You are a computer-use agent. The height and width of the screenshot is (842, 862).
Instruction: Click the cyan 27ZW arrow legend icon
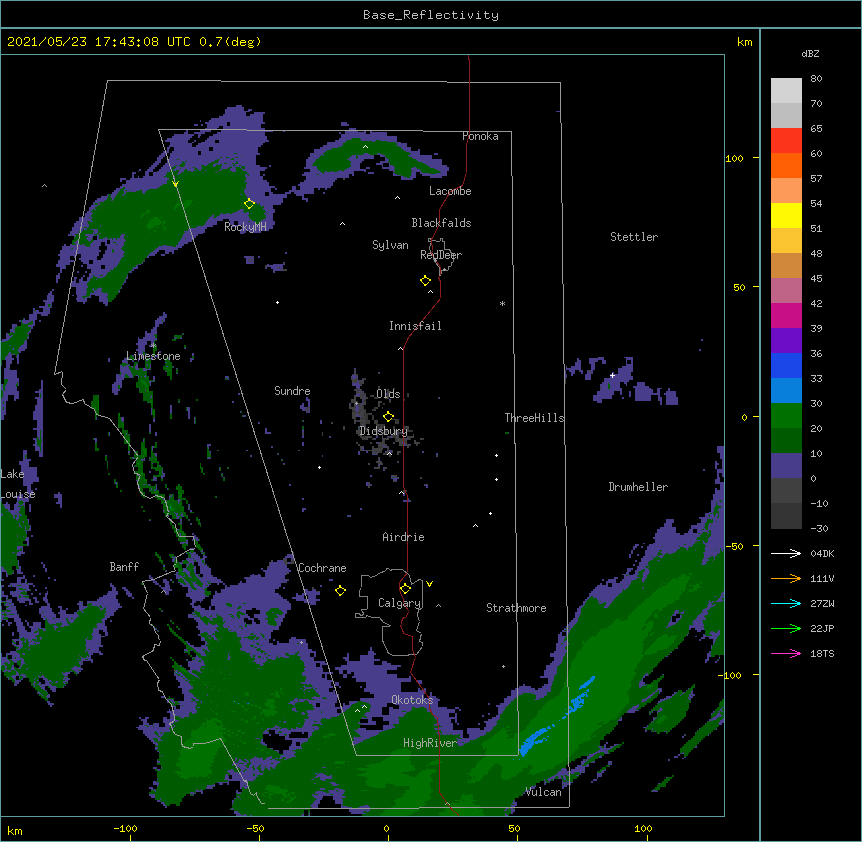786,603
